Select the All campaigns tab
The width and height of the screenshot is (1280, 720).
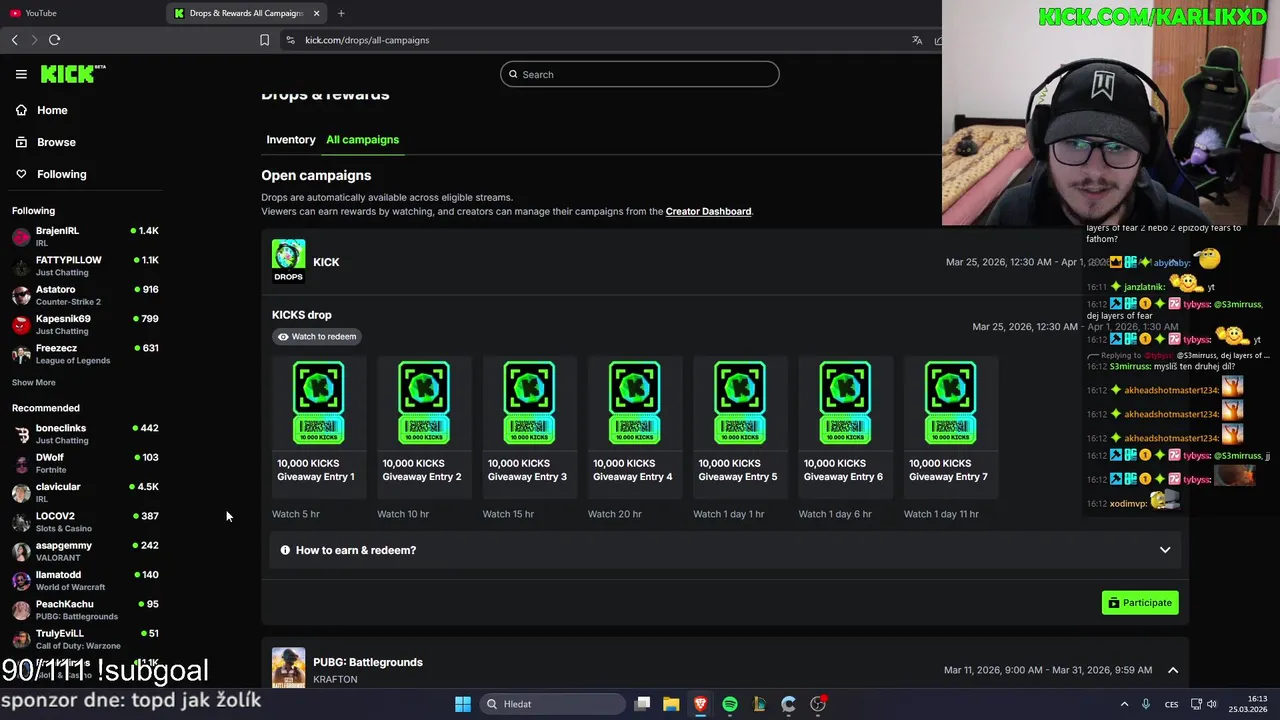[362, 139]
